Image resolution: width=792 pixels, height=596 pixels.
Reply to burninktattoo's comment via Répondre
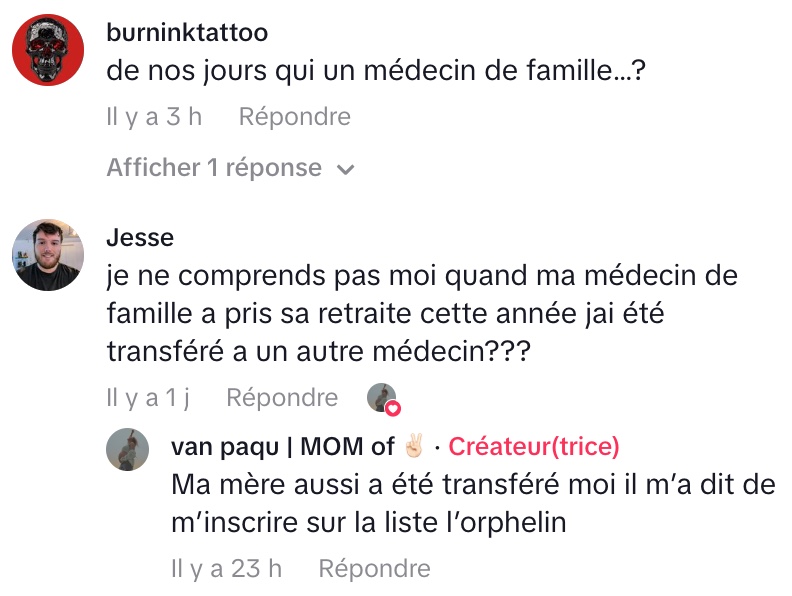coord(294,117)
